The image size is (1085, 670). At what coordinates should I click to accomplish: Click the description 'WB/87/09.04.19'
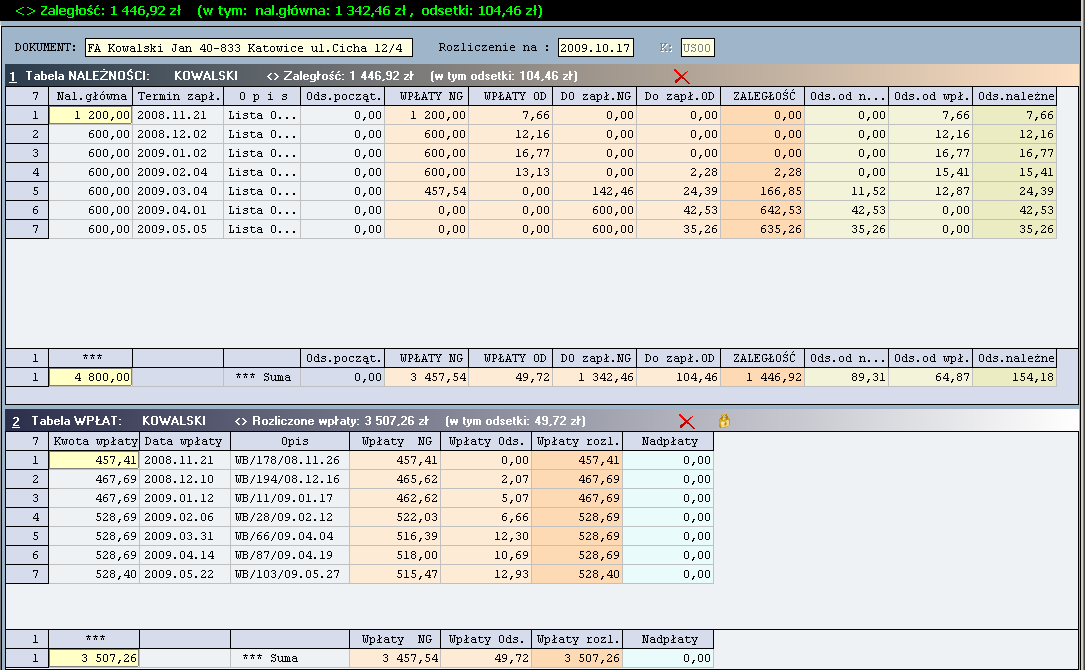(x=291, y=555)
